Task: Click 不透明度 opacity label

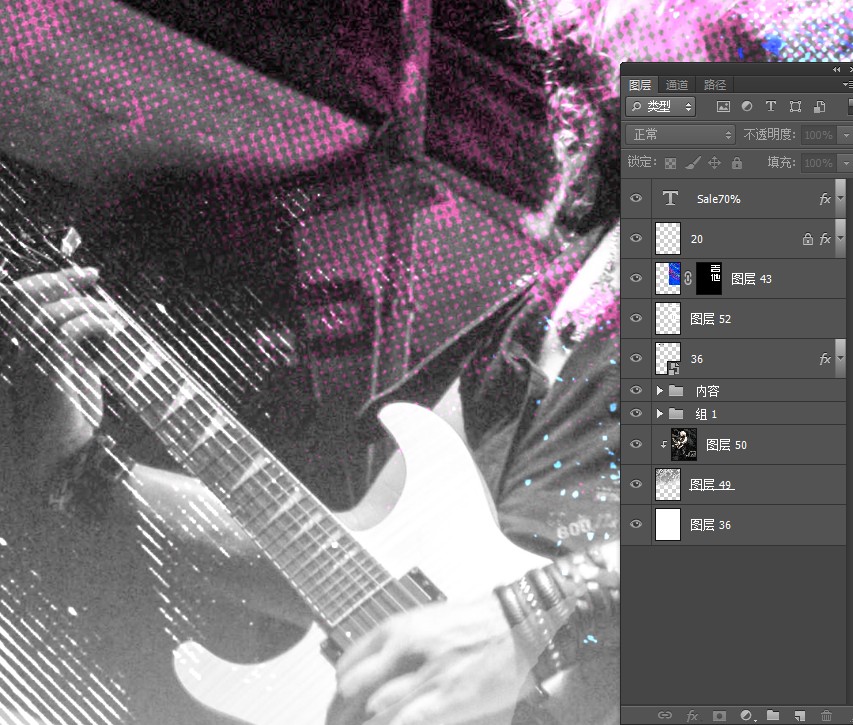Action: coord(769,134)
